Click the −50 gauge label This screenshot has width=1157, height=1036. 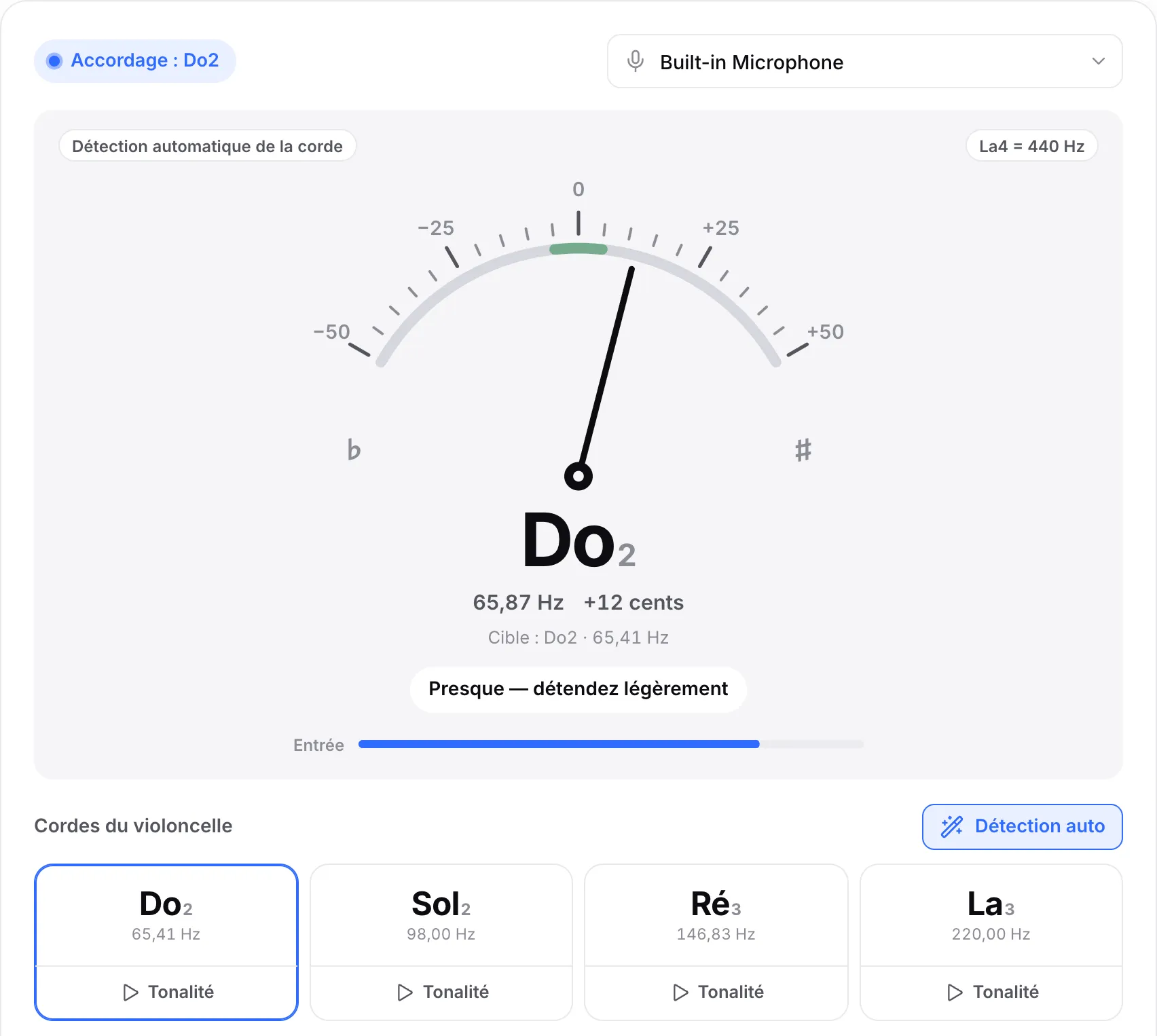pyautogui.click(x=331, y=332)
